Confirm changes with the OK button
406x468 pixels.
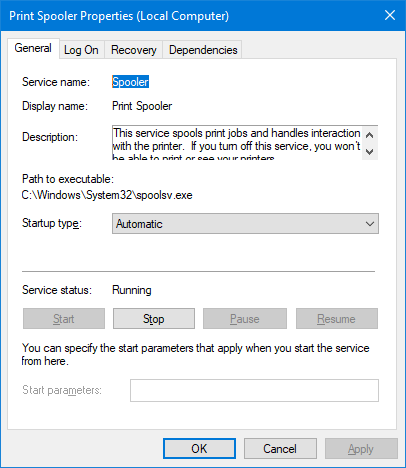click(199, 449)
